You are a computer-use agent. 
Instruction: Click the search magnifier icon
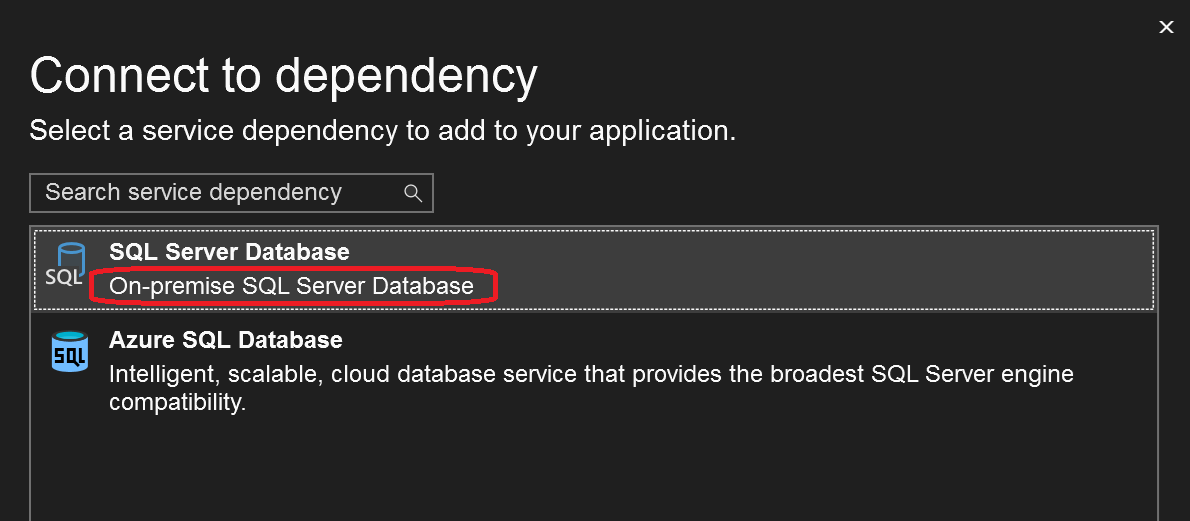[x=413, y=193]
